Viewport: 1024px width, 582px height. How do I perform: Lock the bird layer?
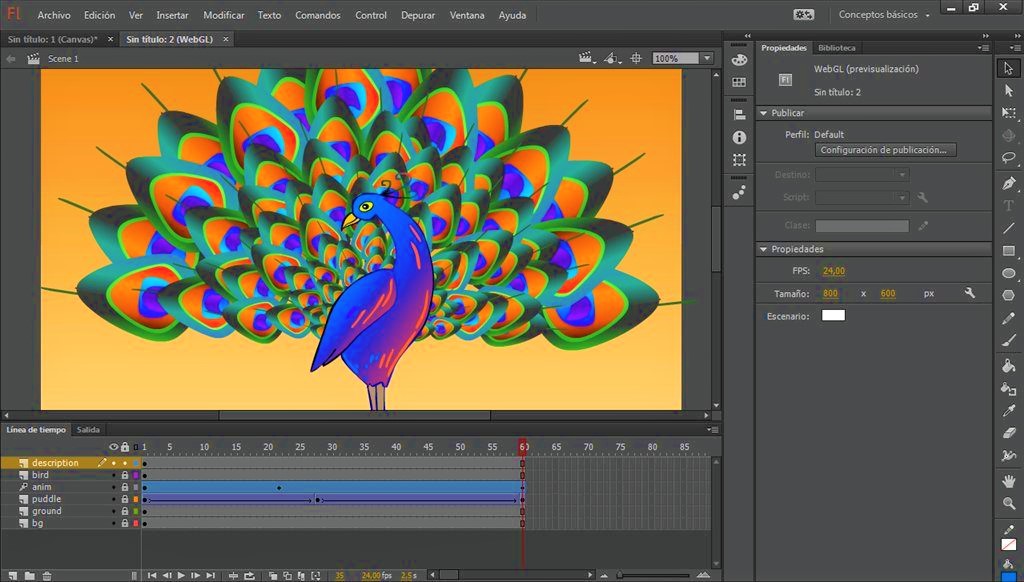coord(125,475)
